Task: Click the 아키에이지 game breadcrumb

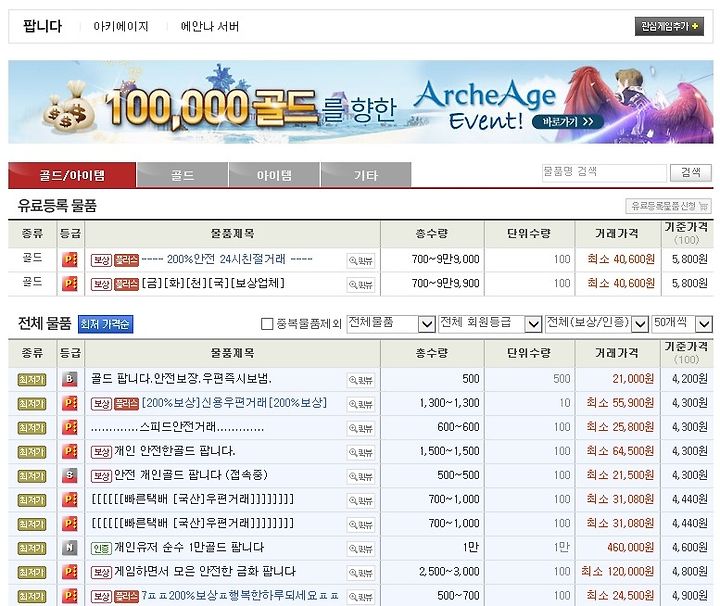Action: (121, 27)
